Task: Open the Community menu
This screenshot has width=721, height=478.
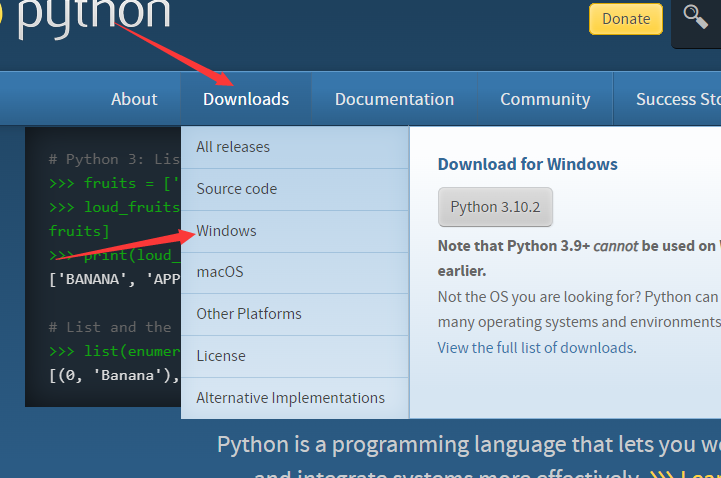Action: click(x=545, y=99)
